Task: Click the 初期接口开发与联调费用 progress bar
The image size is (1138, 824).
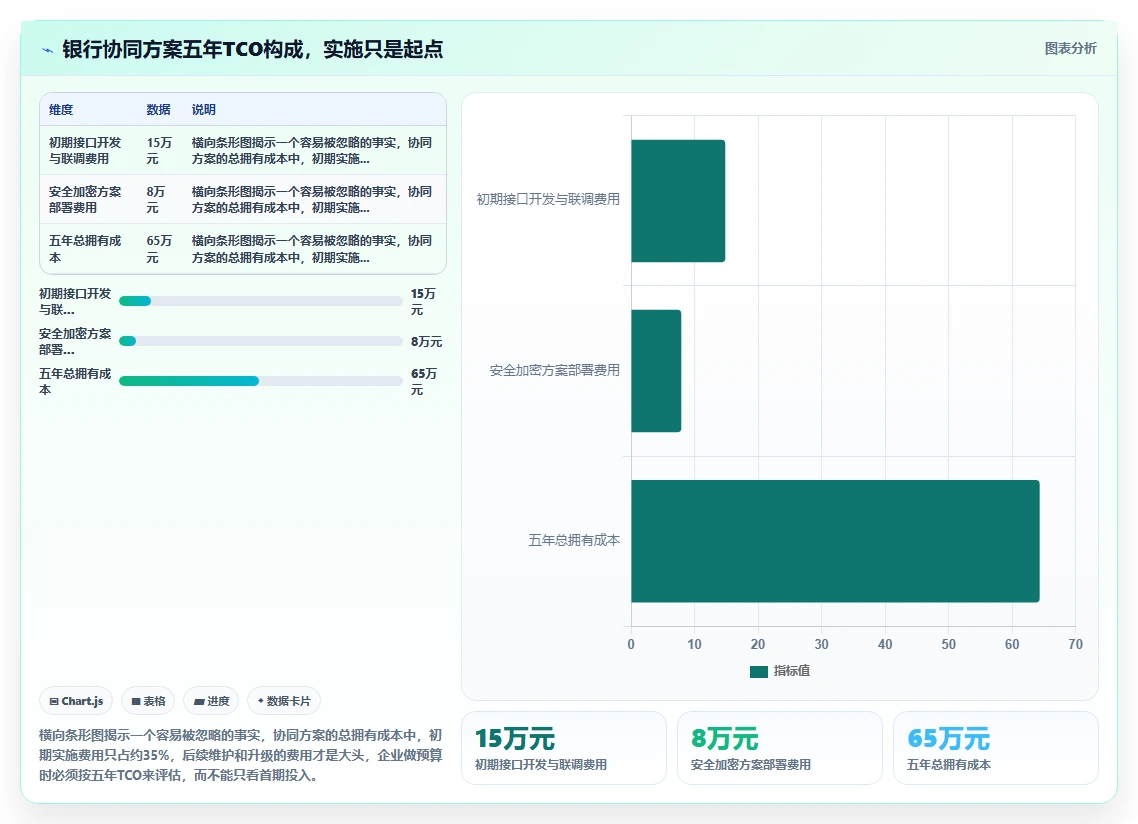Action: coord(261,301)
